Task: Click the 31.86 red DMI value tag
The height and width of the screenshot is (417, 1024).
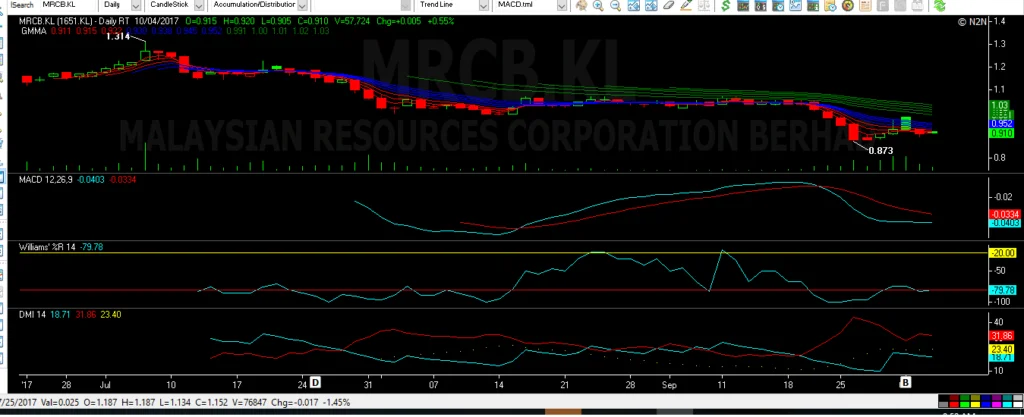Action: tap(1002, 335)
